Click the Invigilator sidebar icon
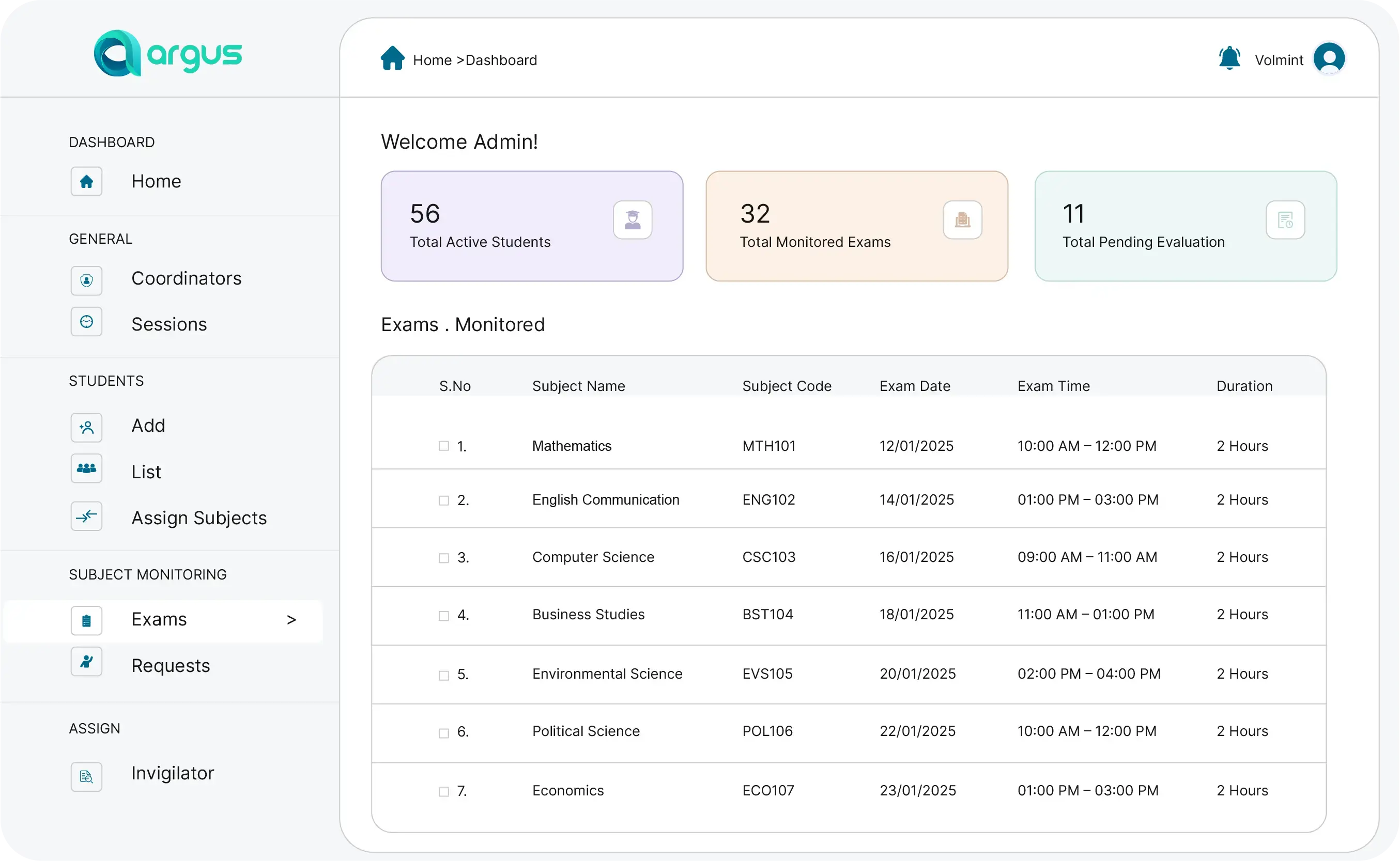The image size is (1400, 861). coord(87,777)
